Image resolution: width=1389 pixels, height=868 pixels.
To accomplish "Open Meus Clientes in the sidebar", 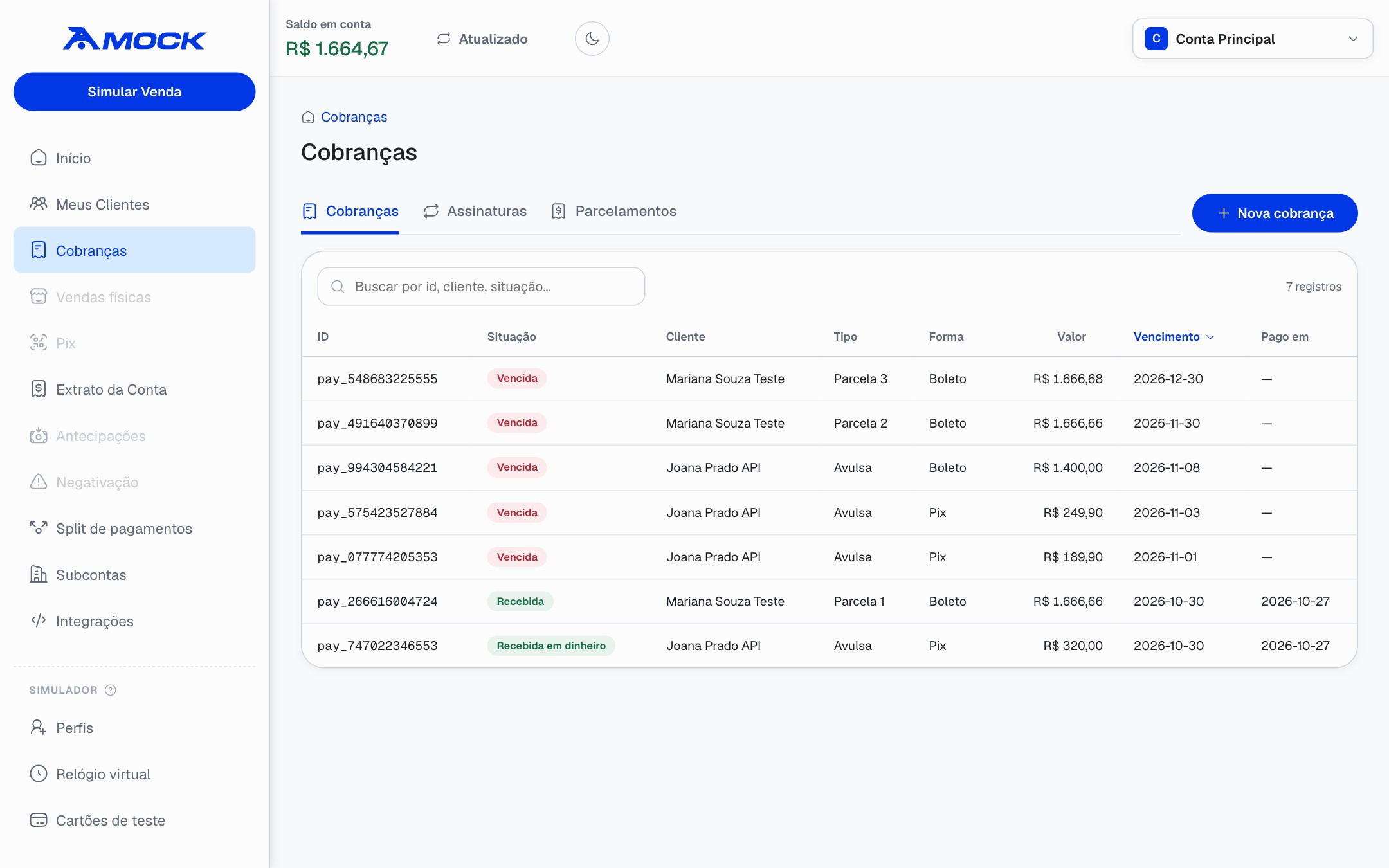I will coord(134,204).
